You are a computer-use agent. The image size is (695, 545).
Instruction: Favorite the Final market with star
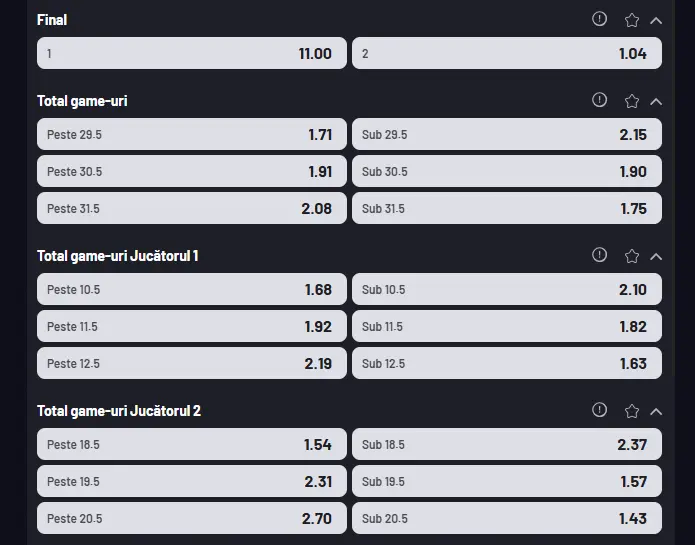tap(632, 20)
